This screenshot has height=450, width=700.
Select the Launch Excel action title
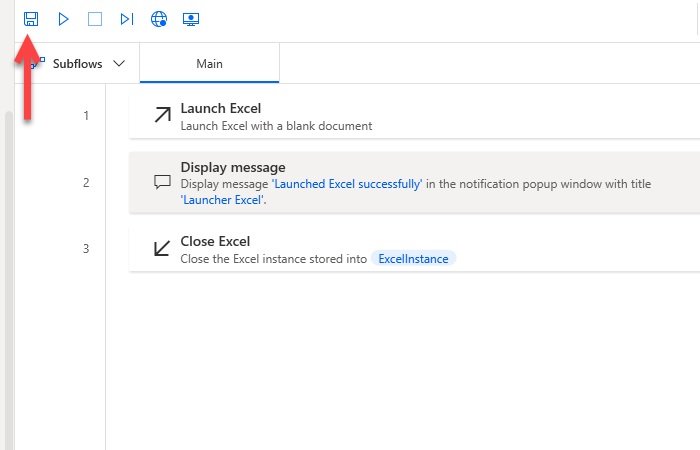219,108
